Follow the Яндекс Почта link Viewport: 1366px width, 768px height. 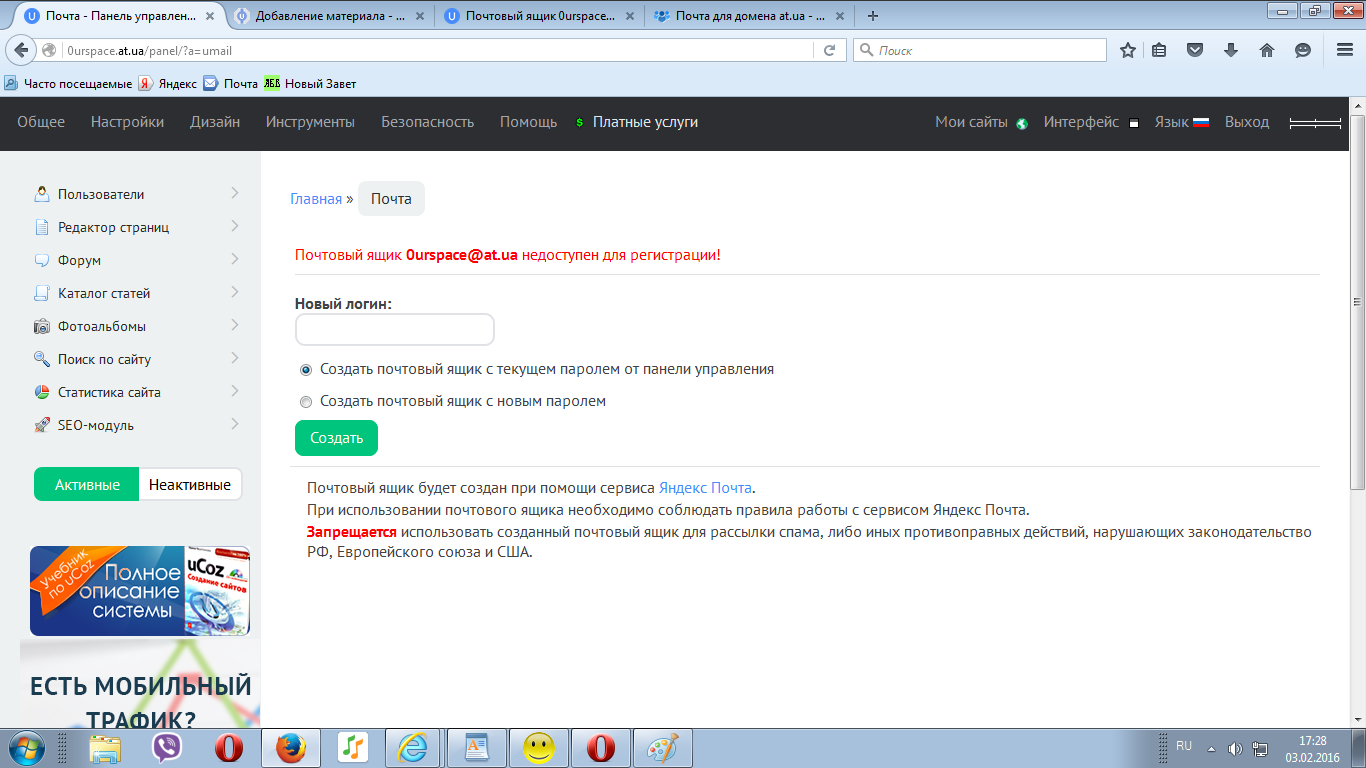[704, 488]
